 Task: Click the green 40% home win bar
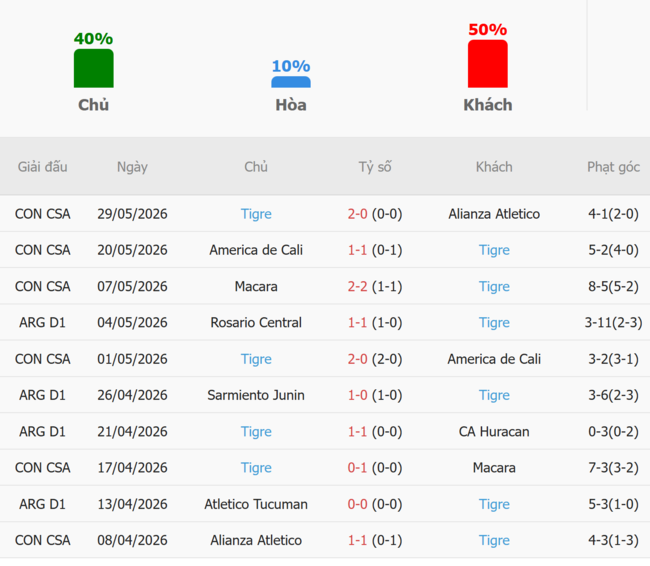tap(94, 68)
